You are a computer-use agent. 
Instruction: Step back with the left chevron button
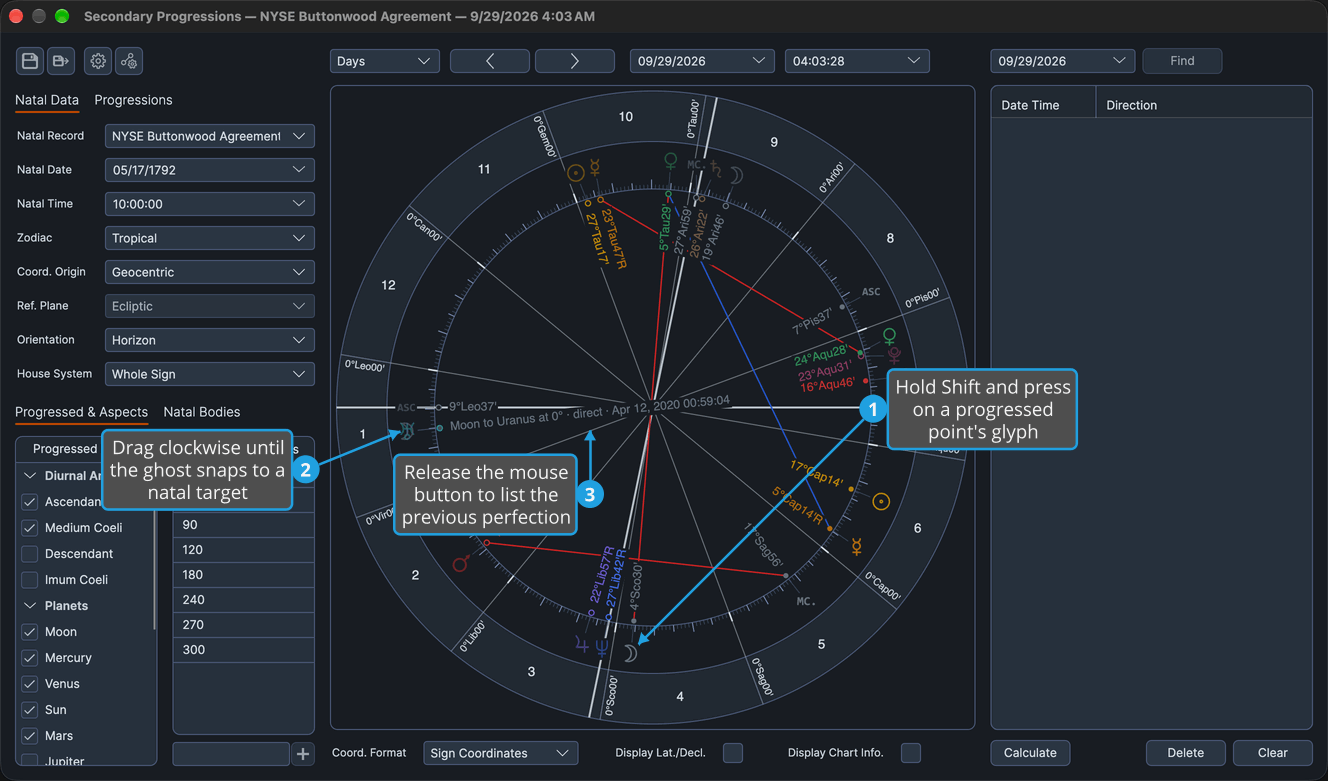[x=490, y=61]
